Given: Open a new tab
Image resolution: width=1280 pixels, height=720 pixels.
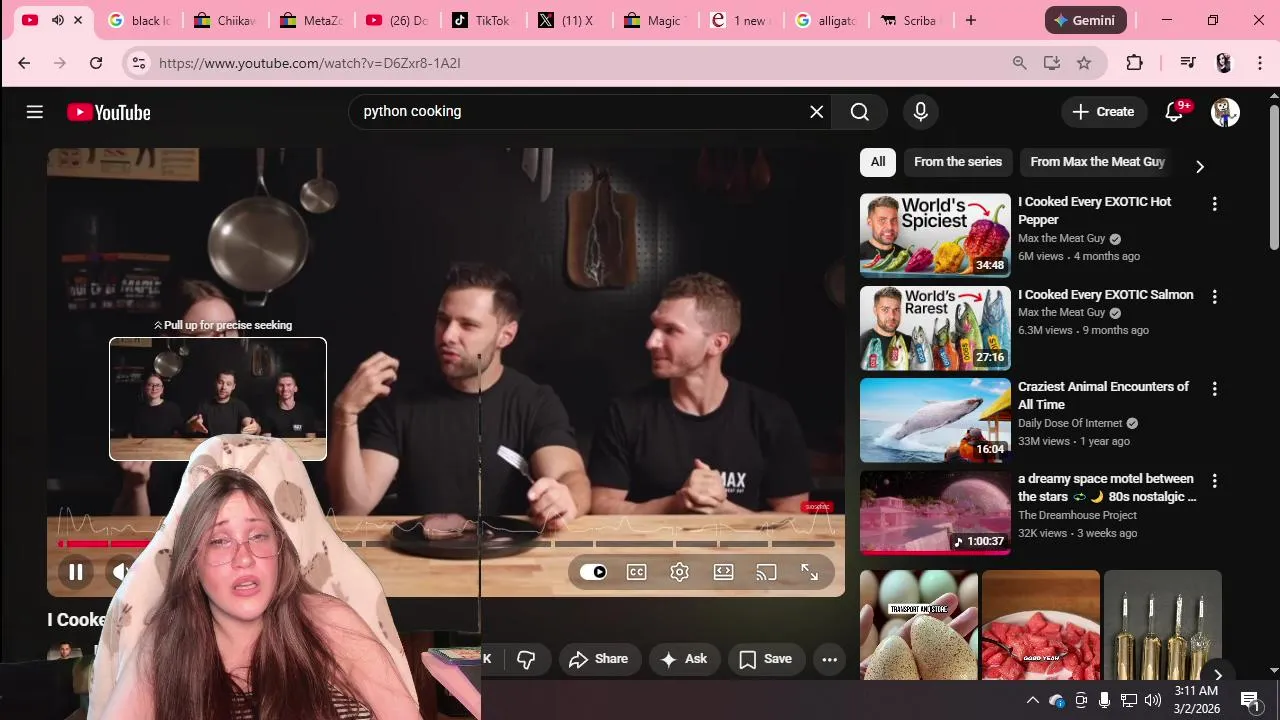Looking at the screenshot, I should (970, 20).
